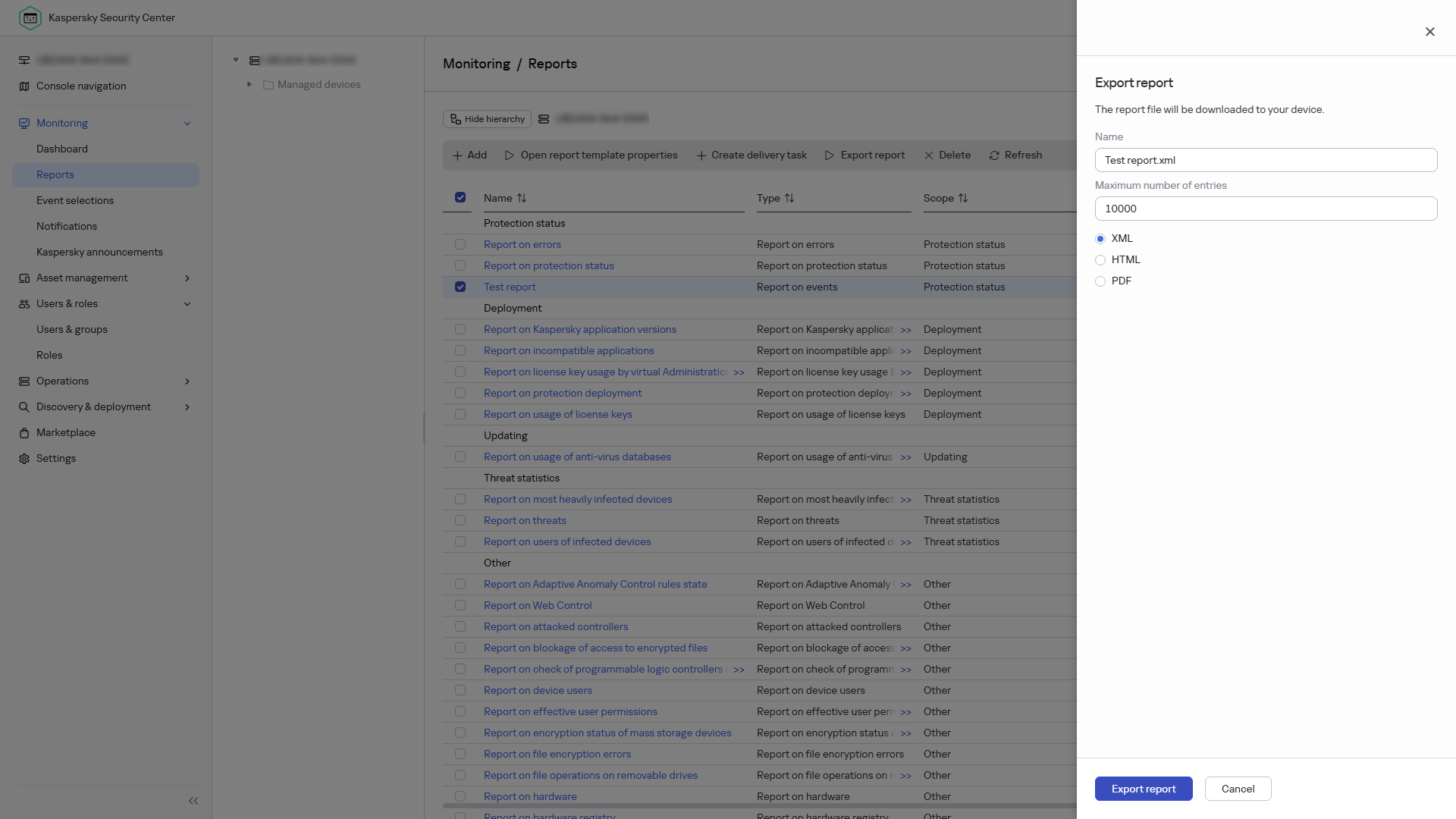The height and width of the screenshot is (819, 1456).
Task: Open Dashboard under Monitoring
Action: pyautogui.click(x=62, y=149)
